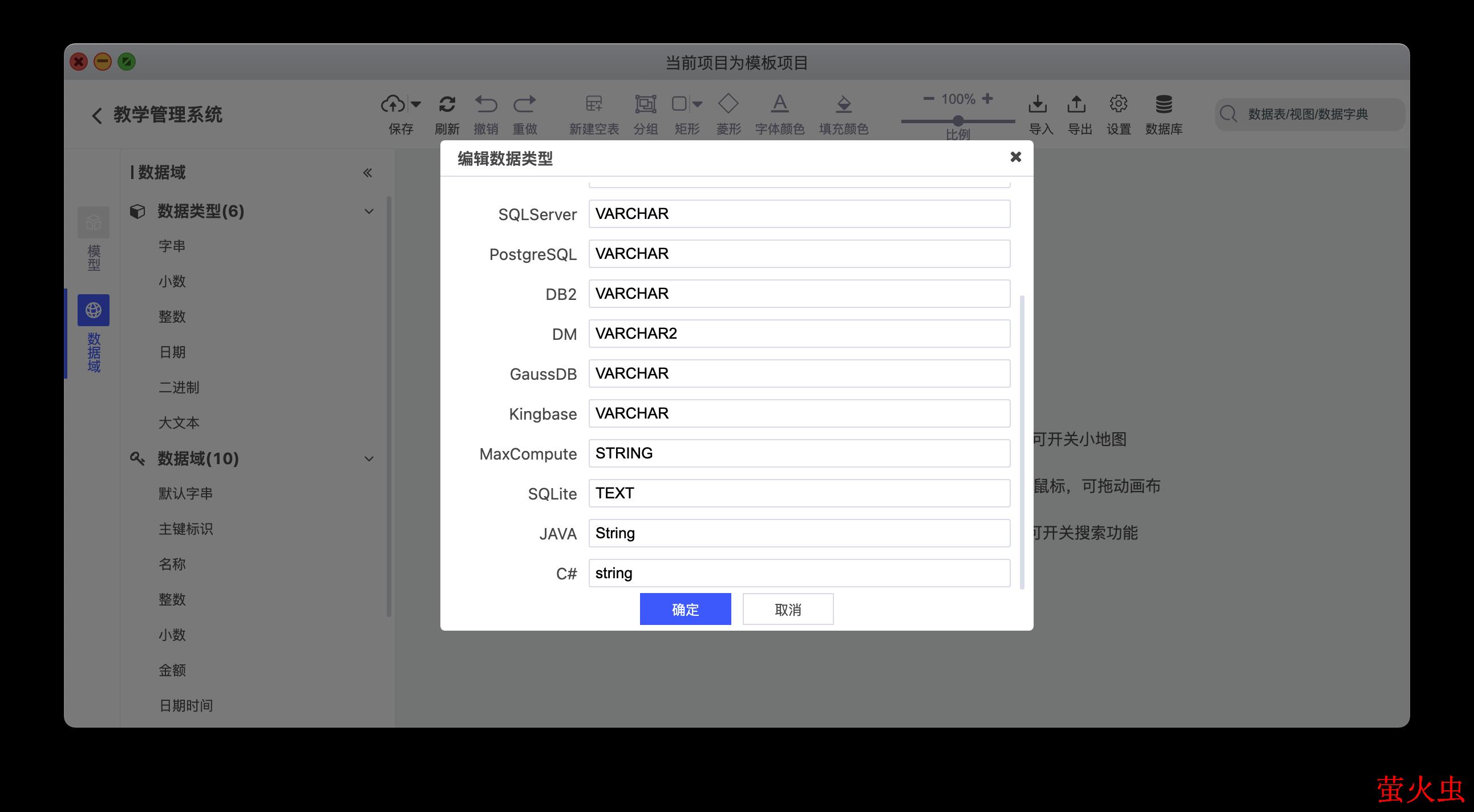Collapse the 数据域(10) section

coord(369,458)
